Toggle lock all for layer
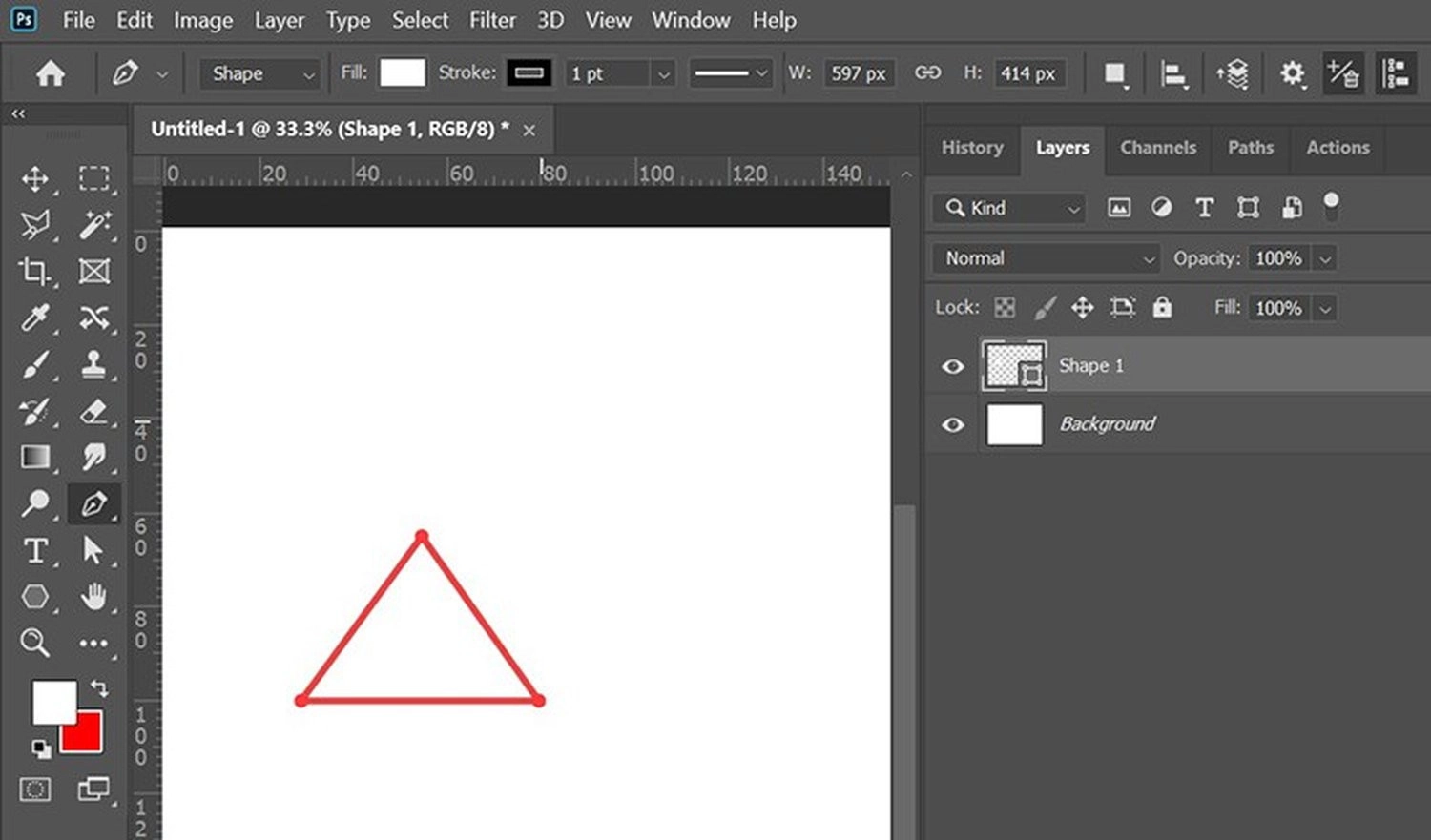The width and height of the screenshot is (1431, 840). pos(1161,307)
